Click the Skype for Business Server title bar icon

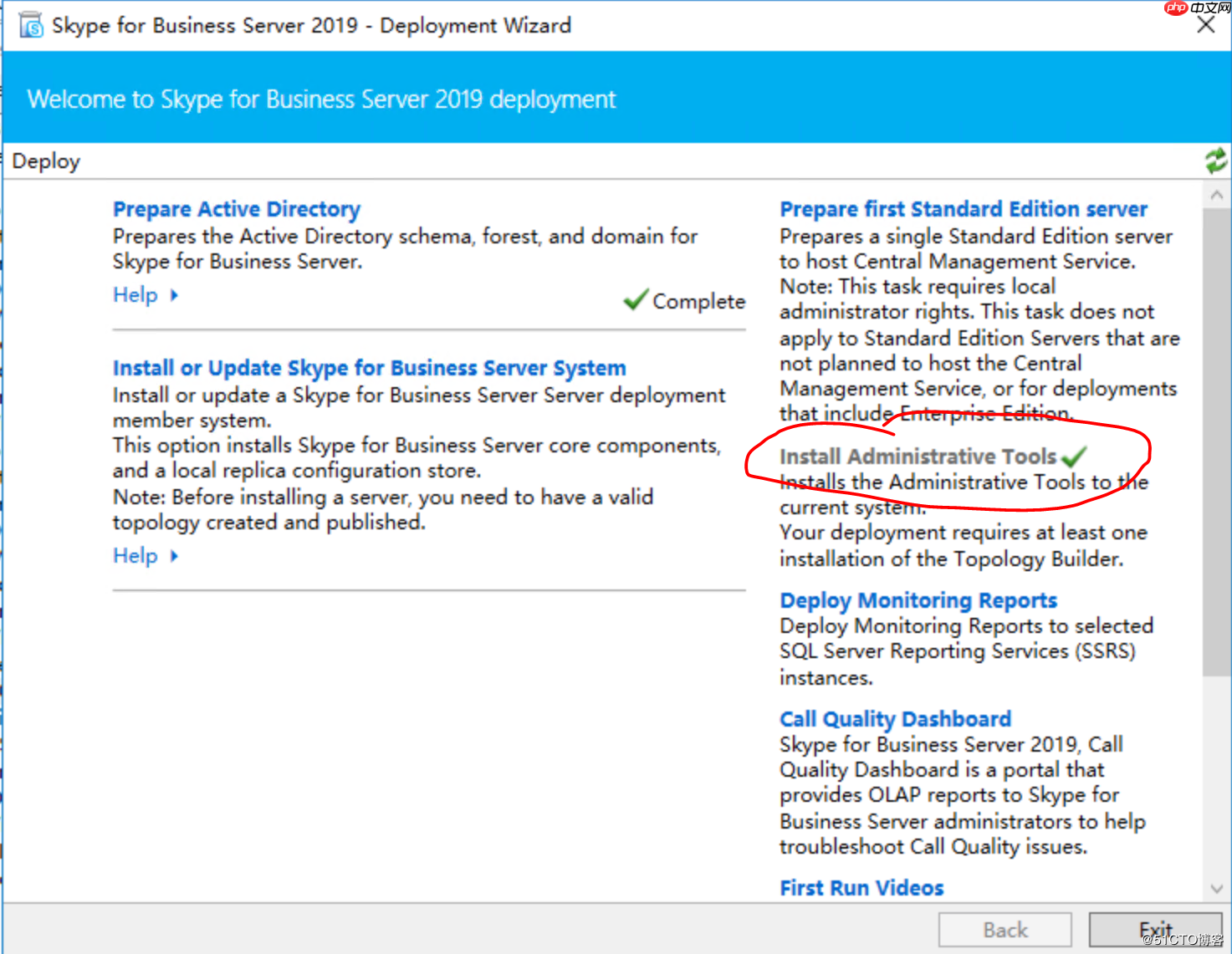point(29,24)
